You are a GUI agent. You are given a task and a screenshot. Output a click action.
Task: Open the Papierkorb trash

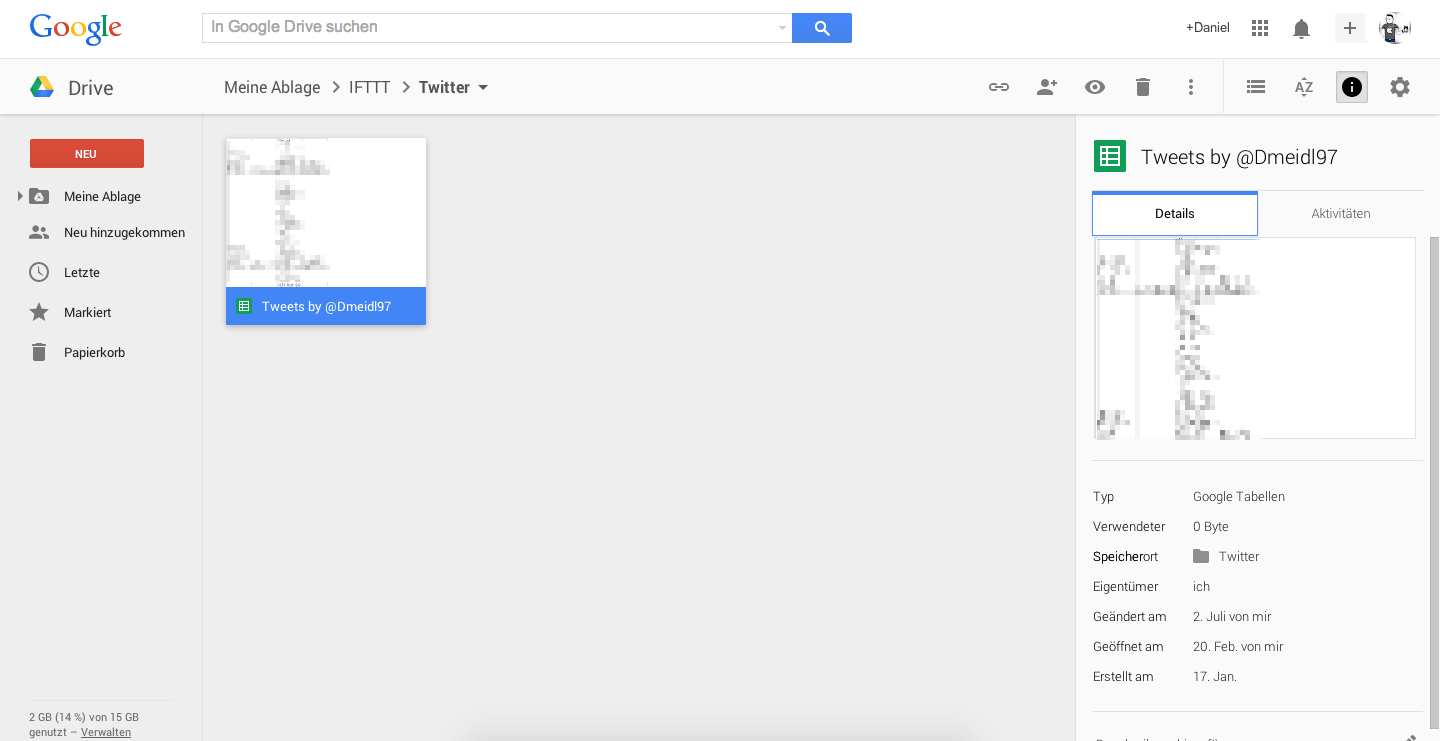[x=94, y=352]
